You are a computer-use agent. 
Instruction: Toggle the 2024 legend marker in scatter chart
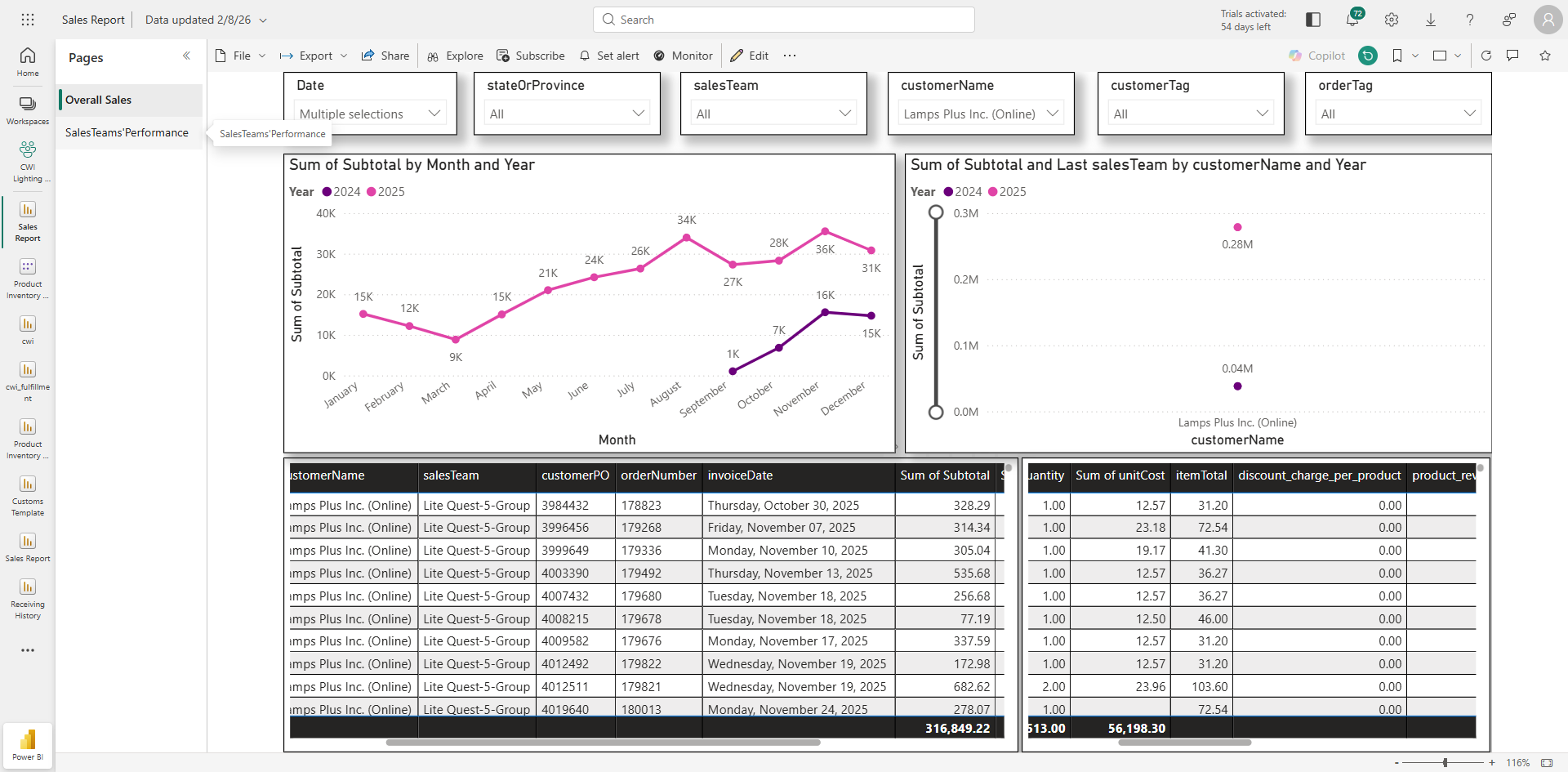pyautogui.click(x=948, y=192)
